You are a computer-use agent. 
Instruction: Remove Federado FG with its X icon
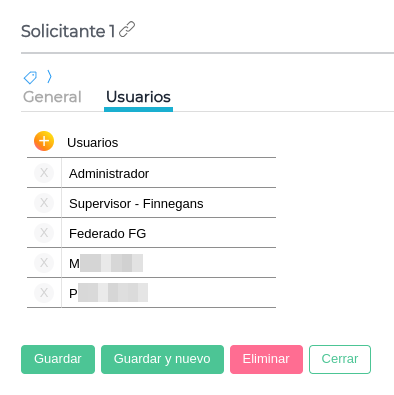point(44,233)
